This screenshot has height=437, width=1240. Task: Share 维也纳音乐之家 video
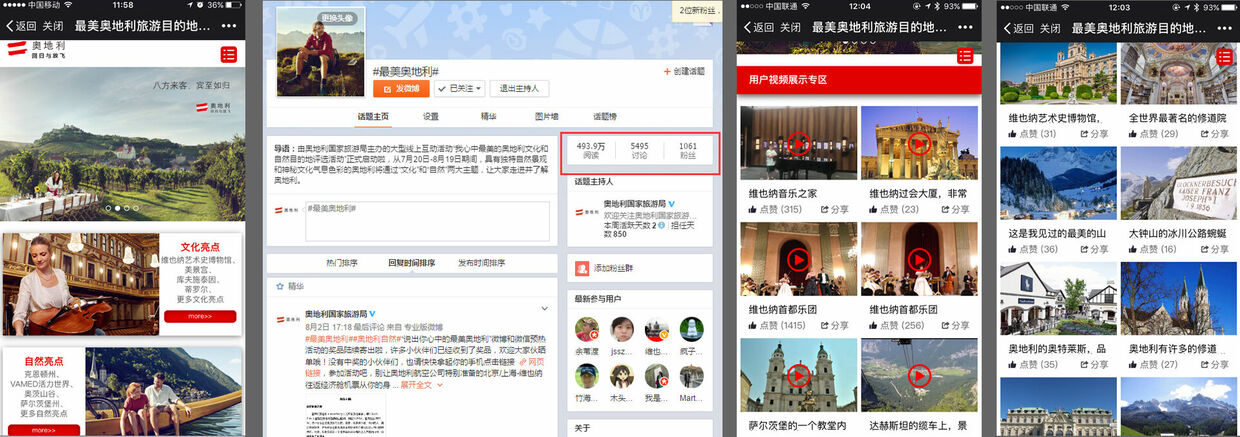point(834,209)
